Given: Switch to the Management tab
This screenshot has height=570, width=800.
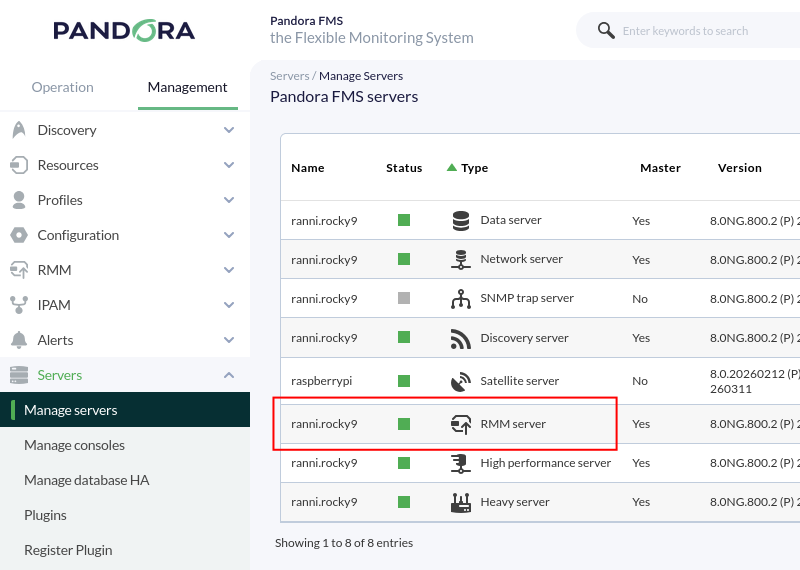Looking at the screenshot, I should pyautogui.click(x=187, y=87).
